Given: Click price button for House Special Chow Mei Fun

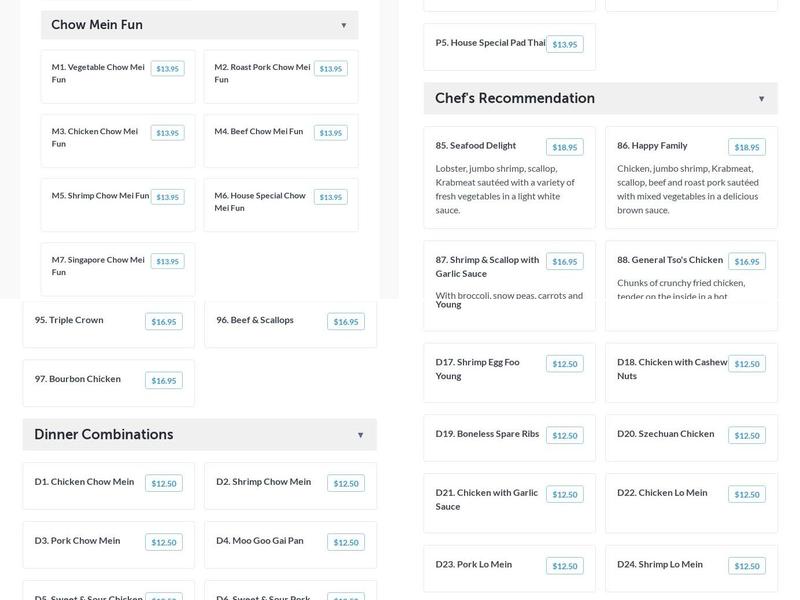Looking at the screenshot, I should pos(330,197).
